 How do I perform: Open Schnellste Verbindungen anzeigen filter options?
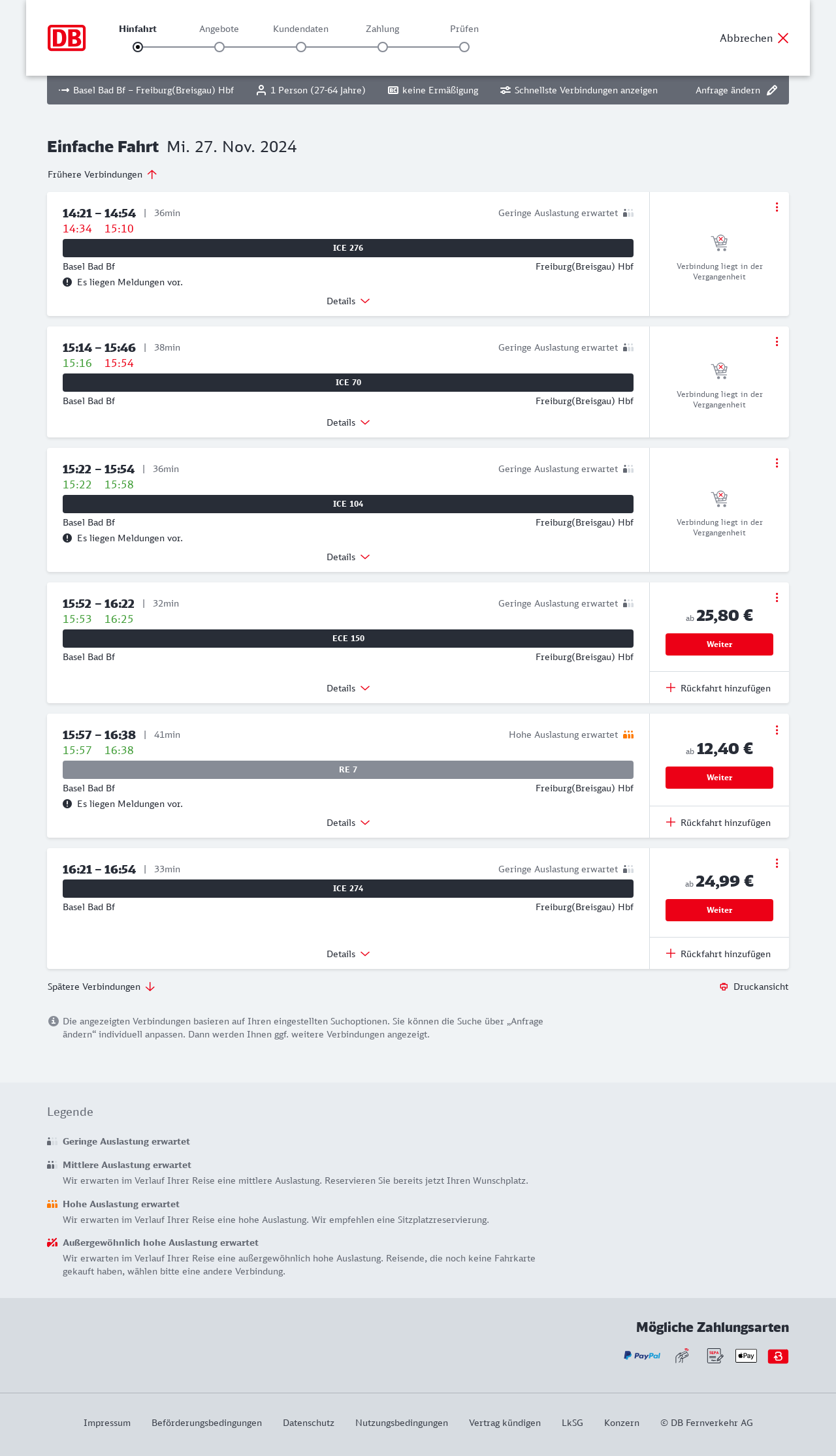point(579,90)
